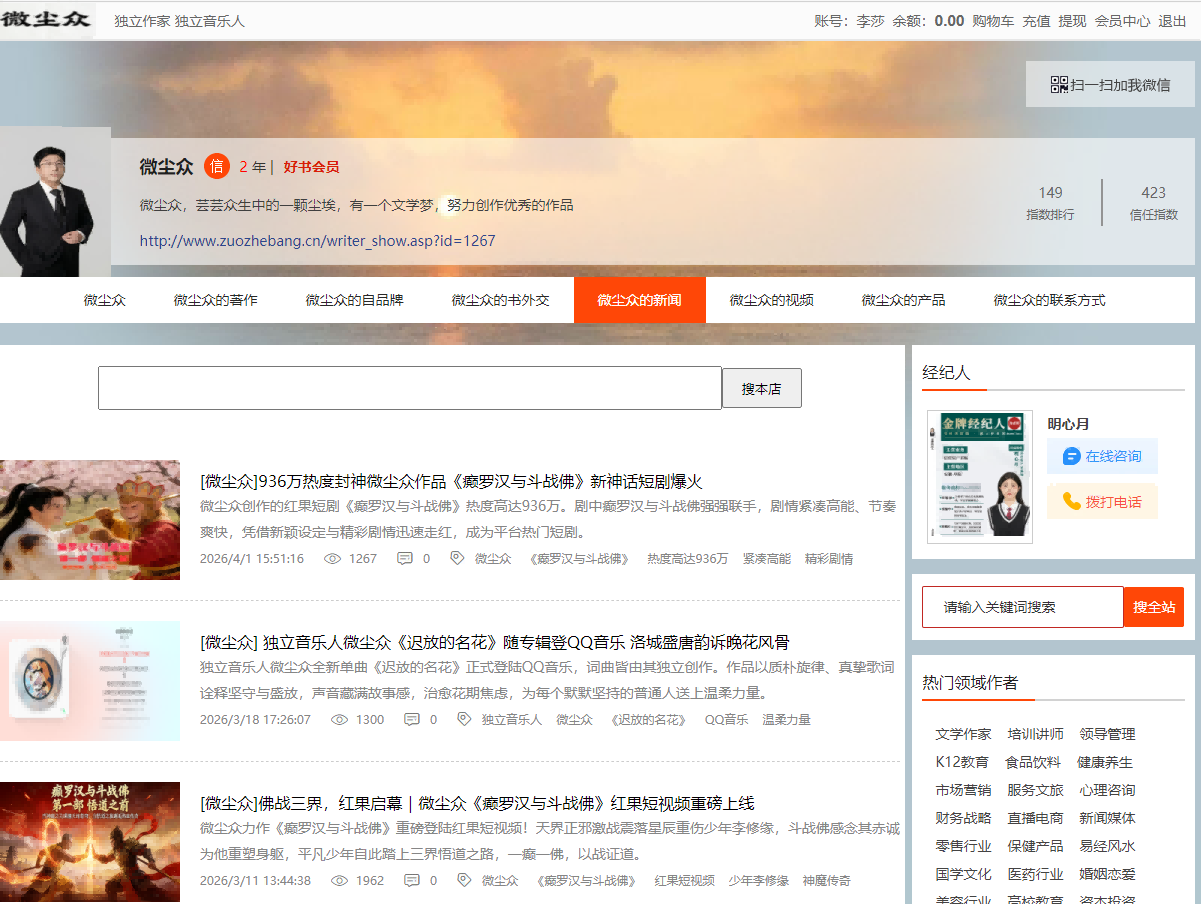This screenshot has width=1201, height=904.
Task: Click the orange 信 verification badge
Action: [216, 167]
